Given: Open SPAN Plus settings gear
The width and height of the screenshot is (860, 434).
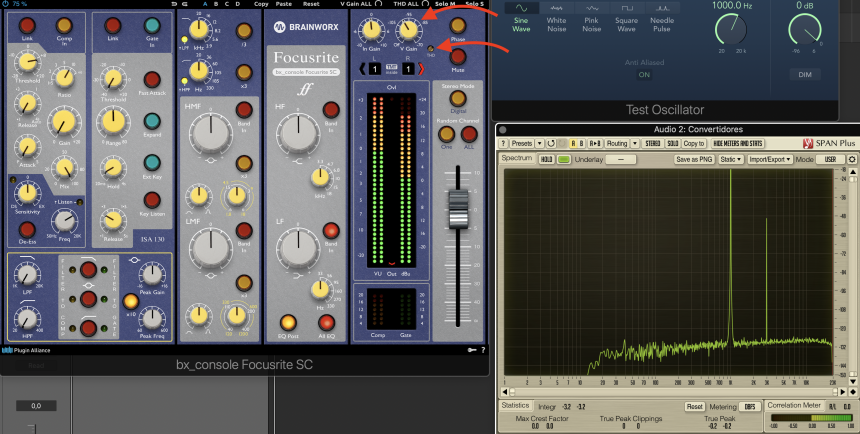Looking at the screenshot, I should [852, 159].
